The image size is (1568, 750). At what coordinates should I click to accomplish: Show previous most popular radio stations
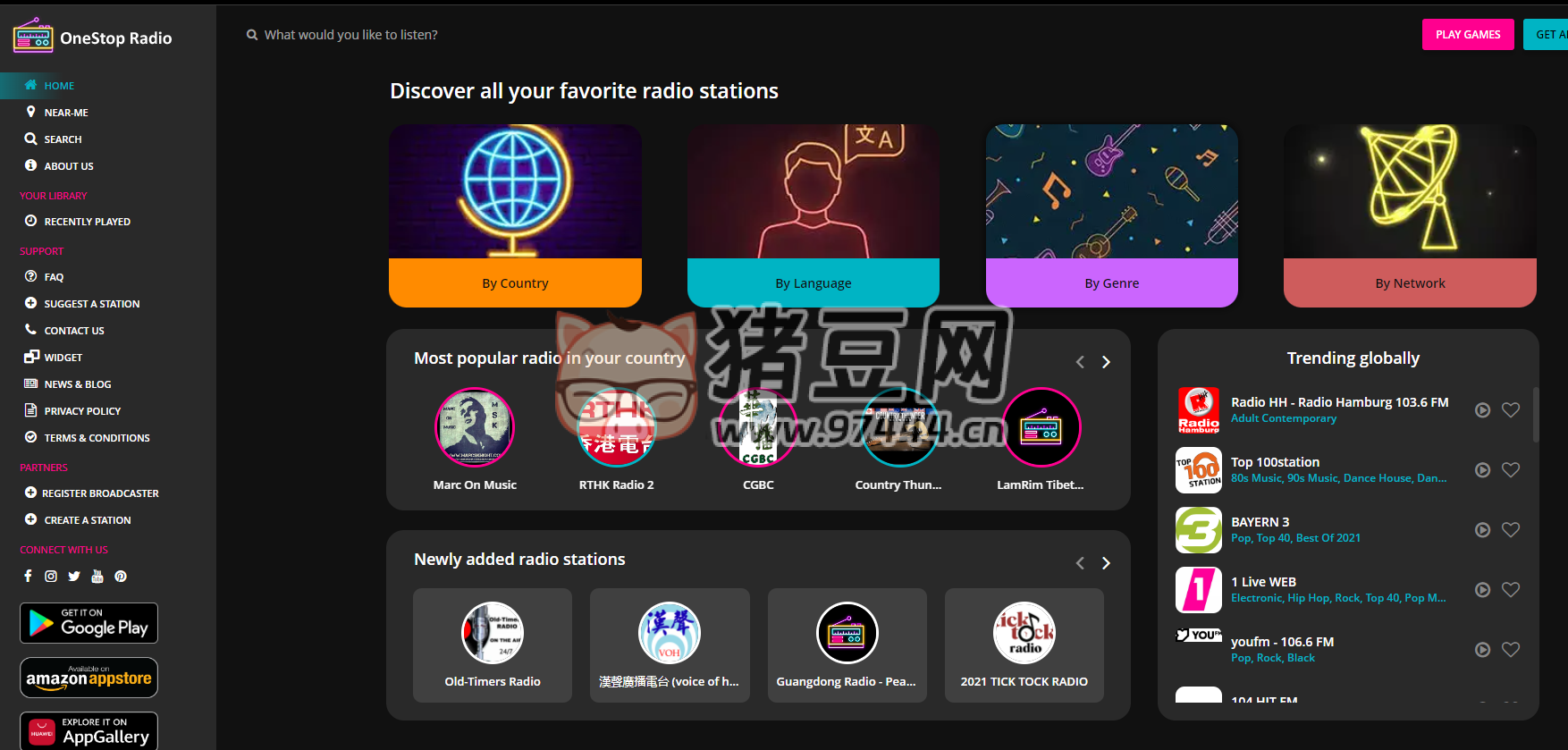[1080, 362]
